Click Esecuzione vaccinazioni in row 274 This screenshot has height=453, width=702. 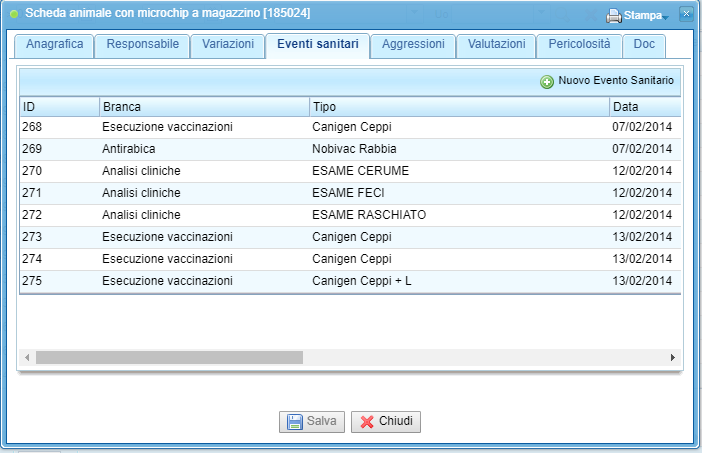click(x=167, y=259)
